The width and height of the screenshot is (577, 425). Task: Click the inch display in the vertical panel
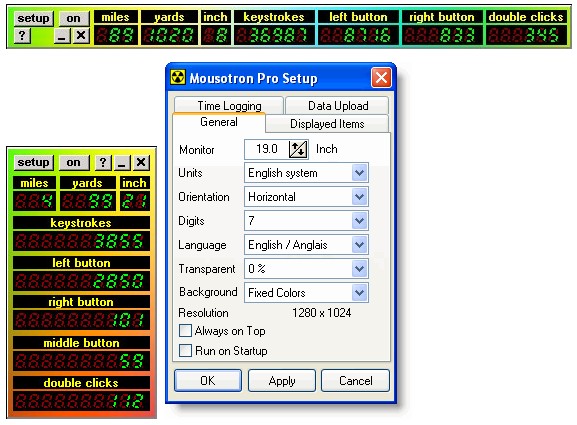pos(134,201)
